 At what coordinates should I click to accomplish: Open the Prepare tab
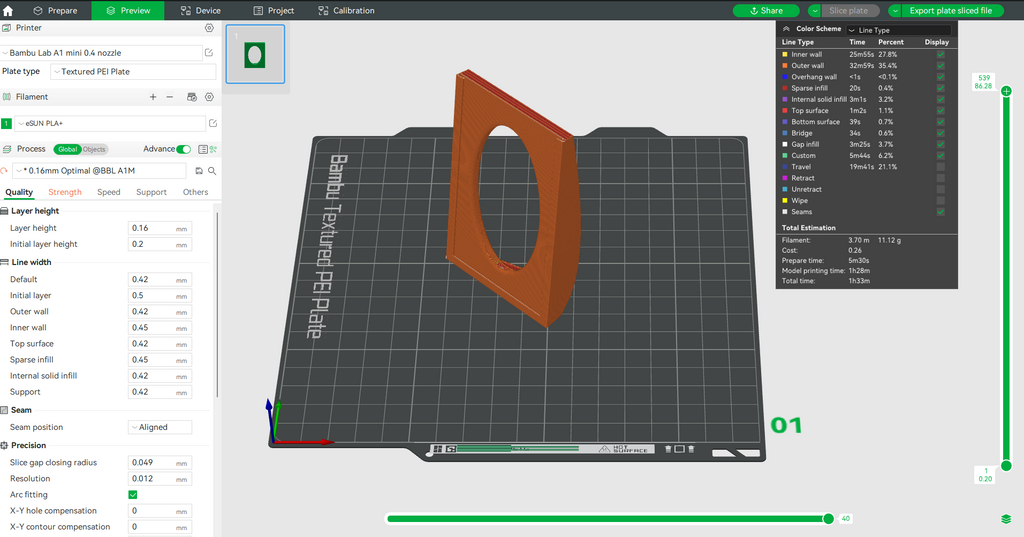coord(55,10)
